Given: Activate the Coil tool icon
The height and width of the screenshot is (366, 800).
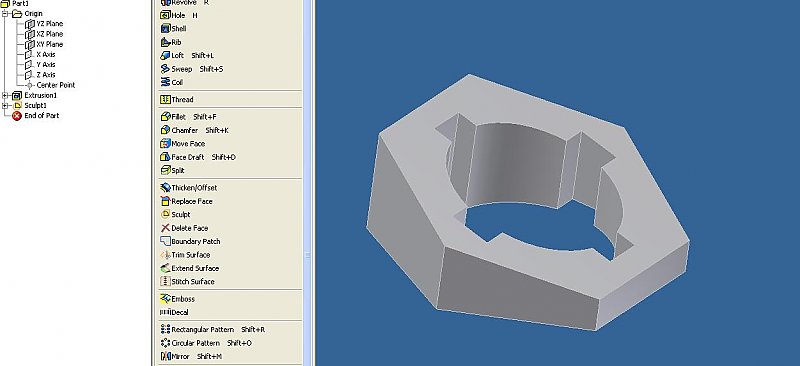Looking at the screenshot, I should [x=165, y=82].
